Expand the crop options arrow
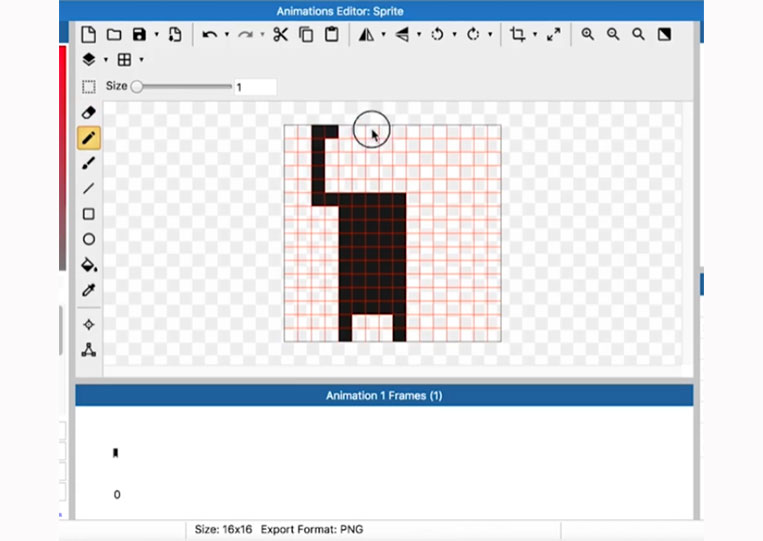 535,35
